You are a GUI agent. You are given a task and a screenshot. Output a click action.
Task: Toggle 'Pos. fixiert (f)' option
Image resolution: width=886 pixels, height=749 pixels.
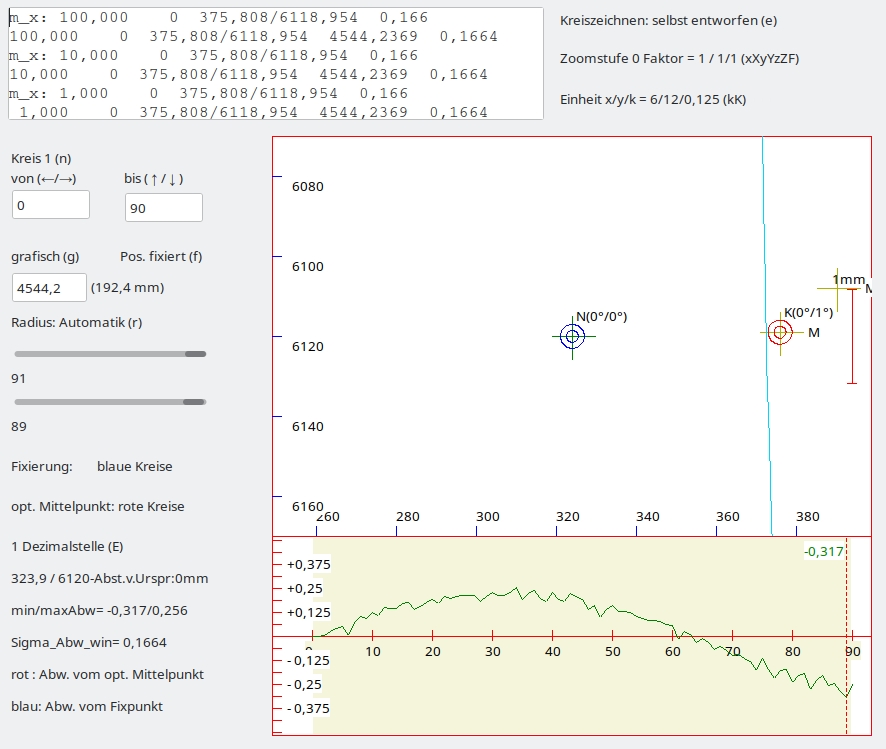(x=161, y=256)
